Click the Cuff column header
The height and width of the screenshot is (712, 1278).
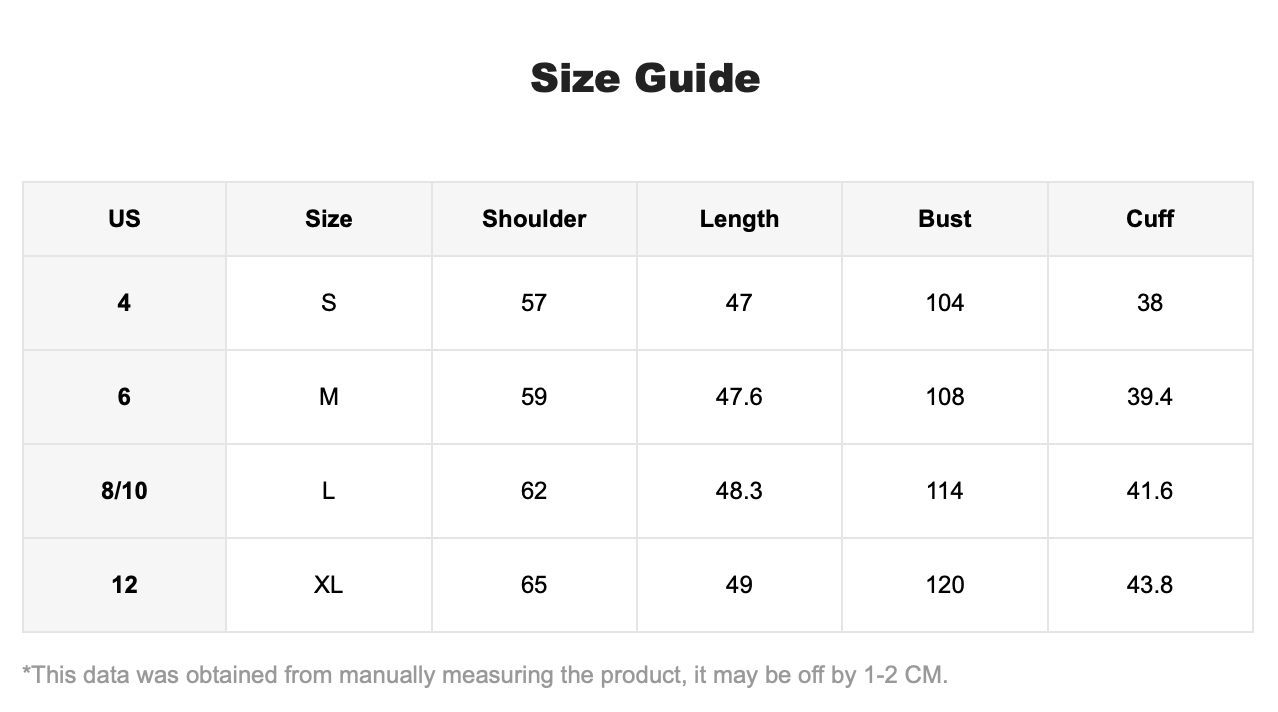click(1150, 219)
